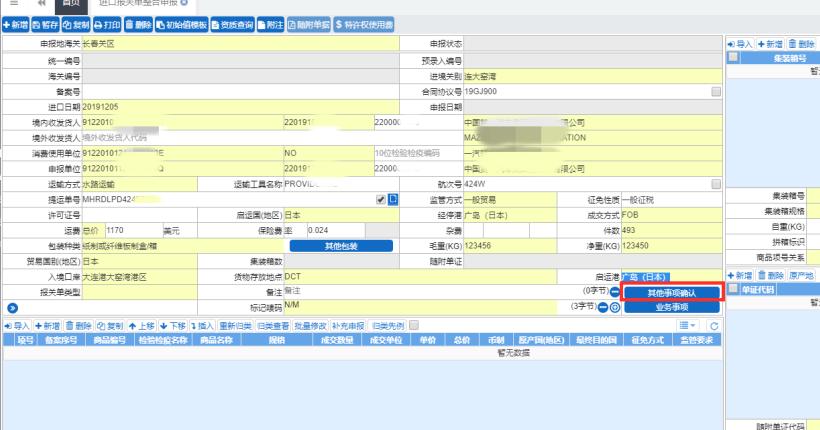Click the plus icon beside 标记唛码 byte count
The width and height of the screenshot is (820, 430).
(x=615, y=308)
